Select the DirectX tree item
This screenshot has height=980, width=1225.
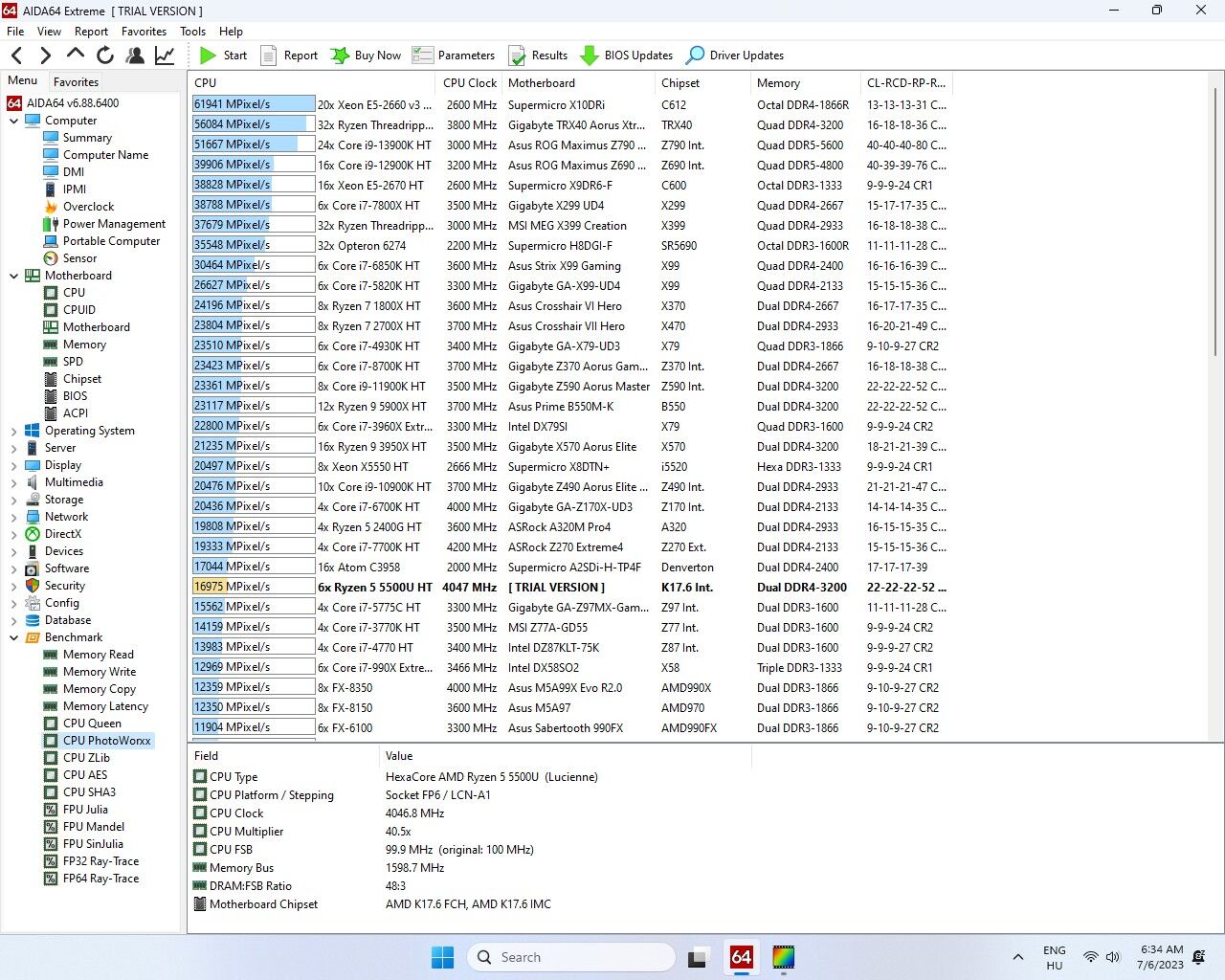(62, 534)
